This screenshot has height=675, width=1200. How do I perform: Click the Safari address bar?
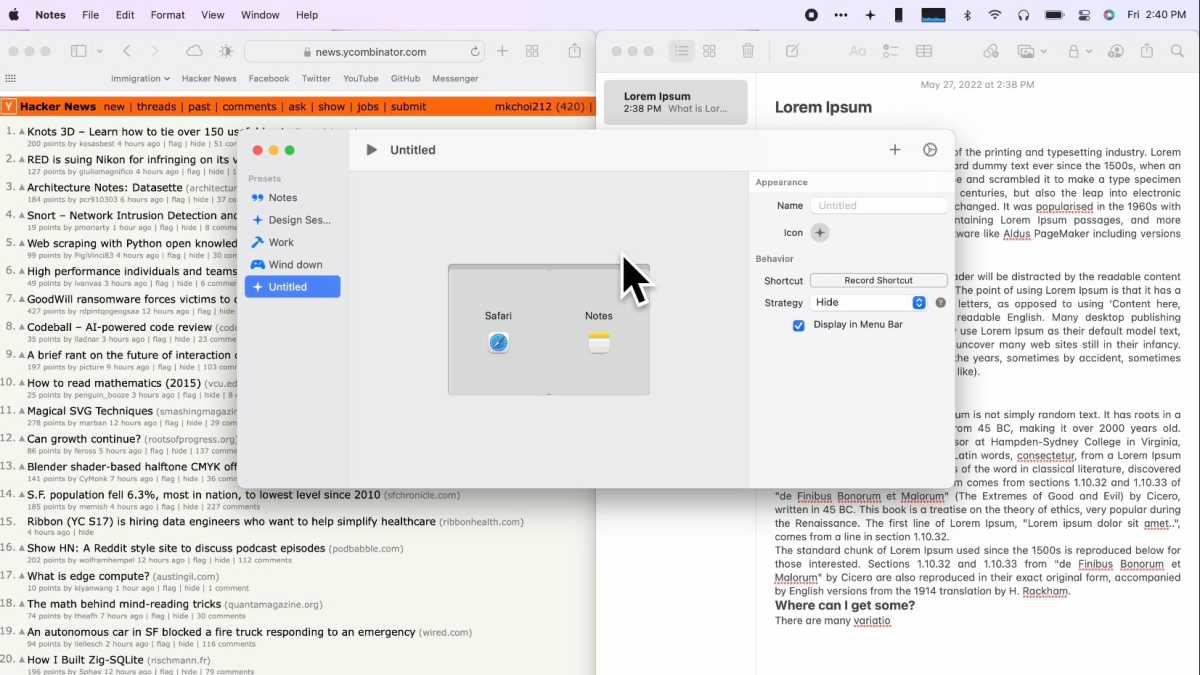(x=364, y=52)
